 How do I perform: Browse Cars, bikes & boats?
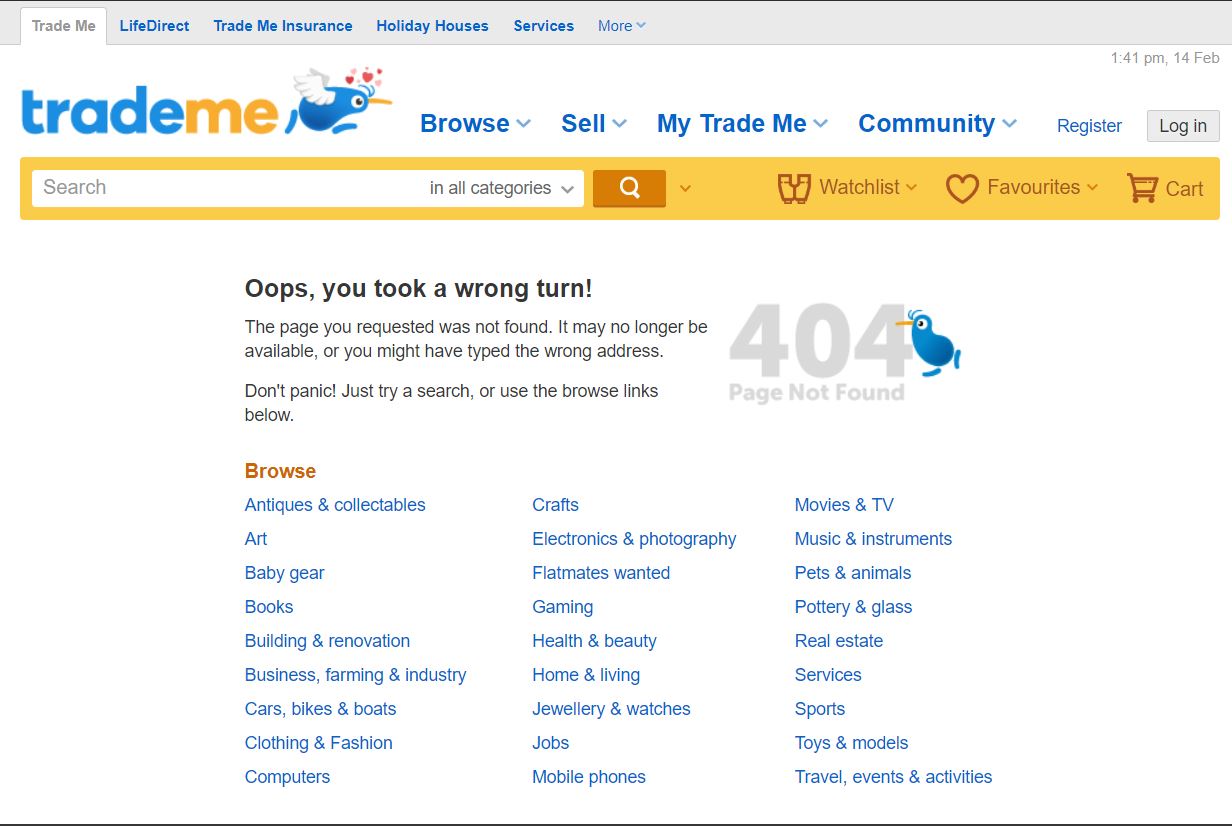pos(321,709)
